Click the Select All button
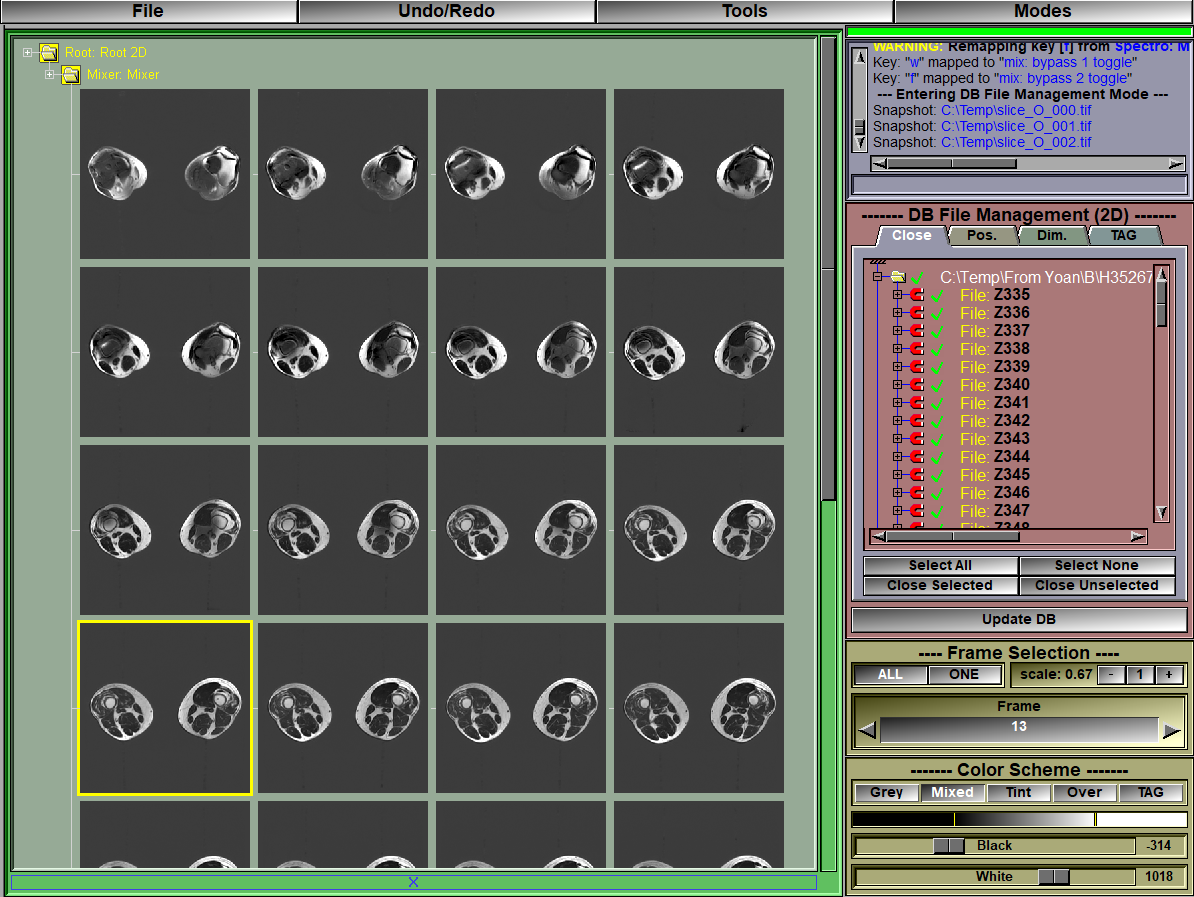 [940, 566]
